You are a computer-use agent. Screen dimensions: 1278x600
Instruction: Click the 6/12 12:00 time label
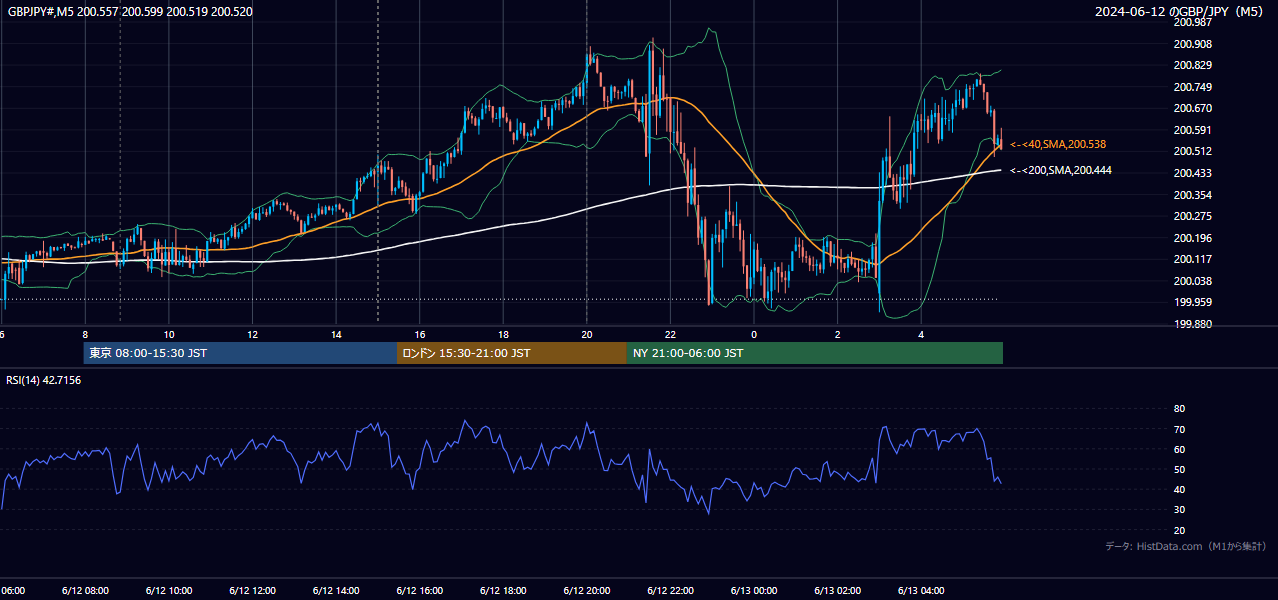pos(252,591)
